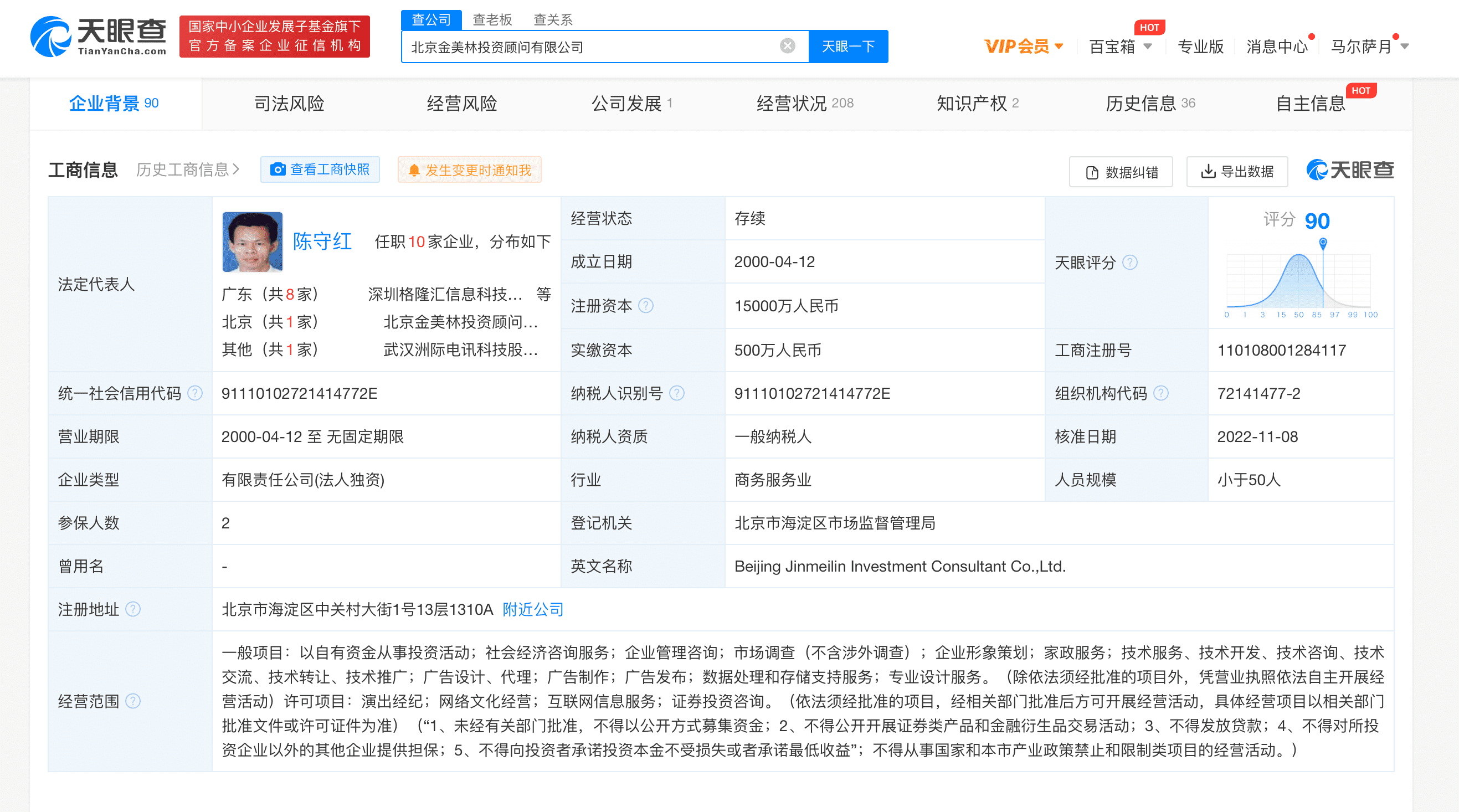Image resolution: width=1459 pixels, height=812 pixels.
Task: Open 专业版 link
Action: point(1201,47)
